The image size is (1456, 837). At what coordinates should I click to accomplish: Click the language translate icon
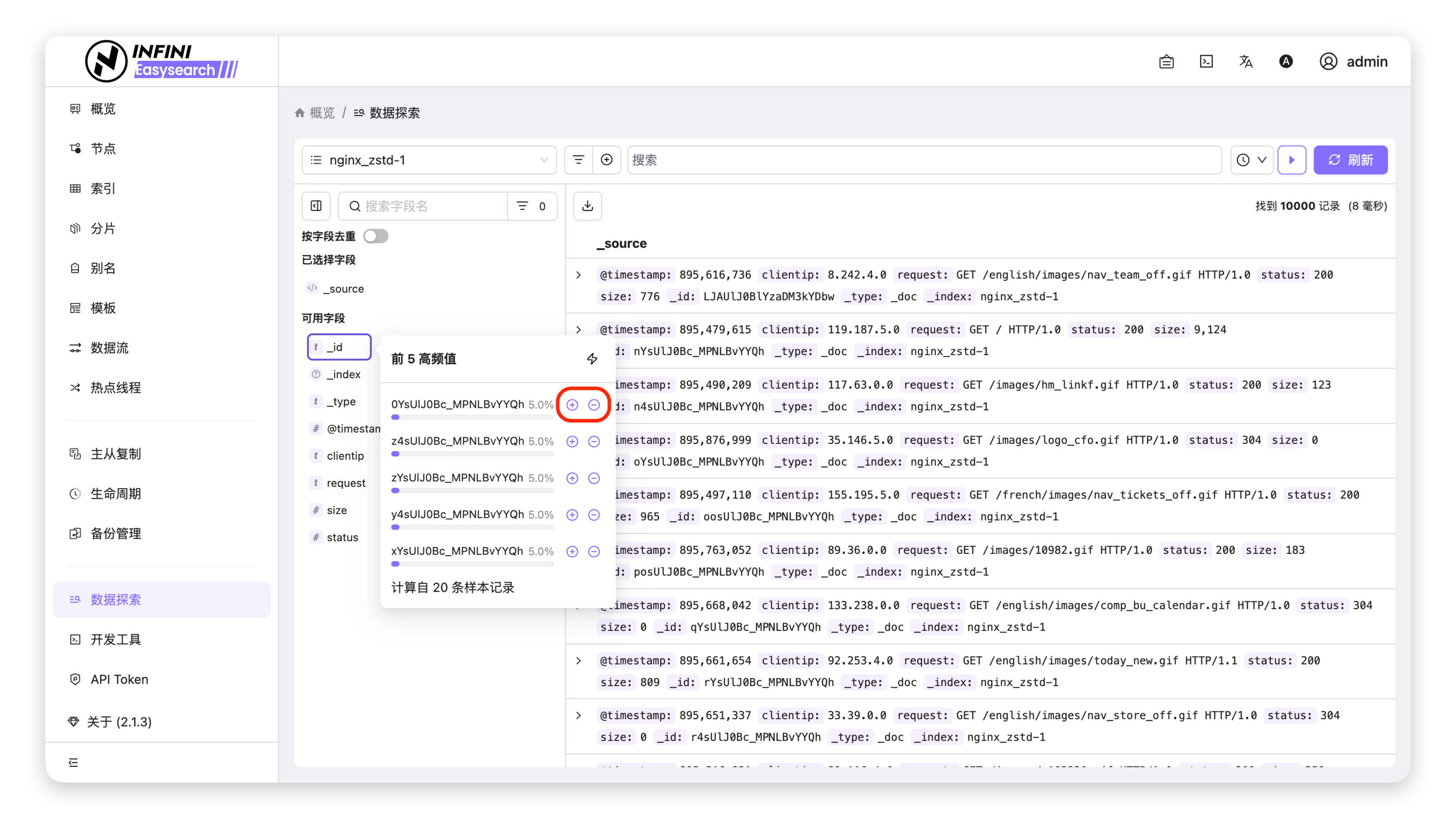pos(1245,62)
